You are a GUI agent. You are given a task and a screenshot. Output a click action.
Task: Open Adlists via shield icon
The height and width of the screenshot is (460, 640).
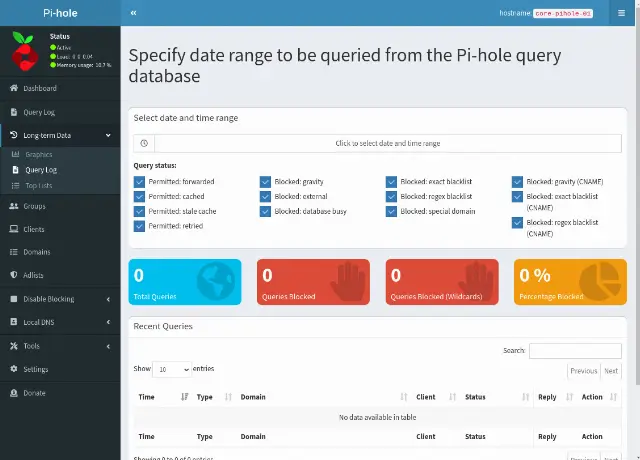pos(14,275)
